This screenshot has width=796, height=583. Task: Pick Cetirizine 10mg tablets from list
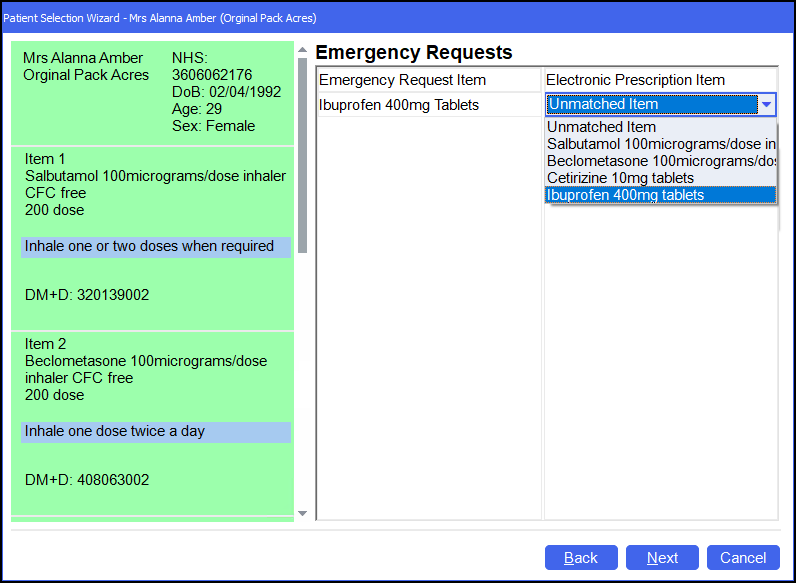coord(620,178)
